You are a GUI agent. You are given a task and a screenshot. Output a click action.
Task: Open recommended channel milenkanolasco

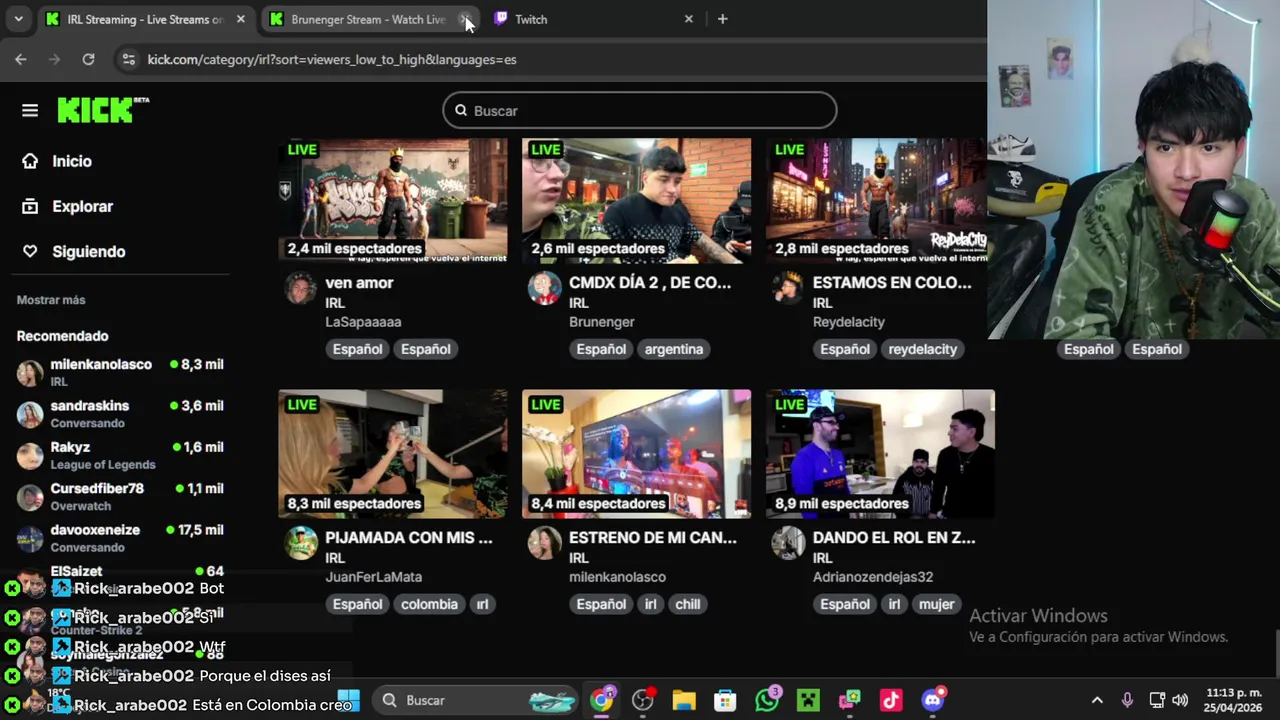(x=120, y=372)
